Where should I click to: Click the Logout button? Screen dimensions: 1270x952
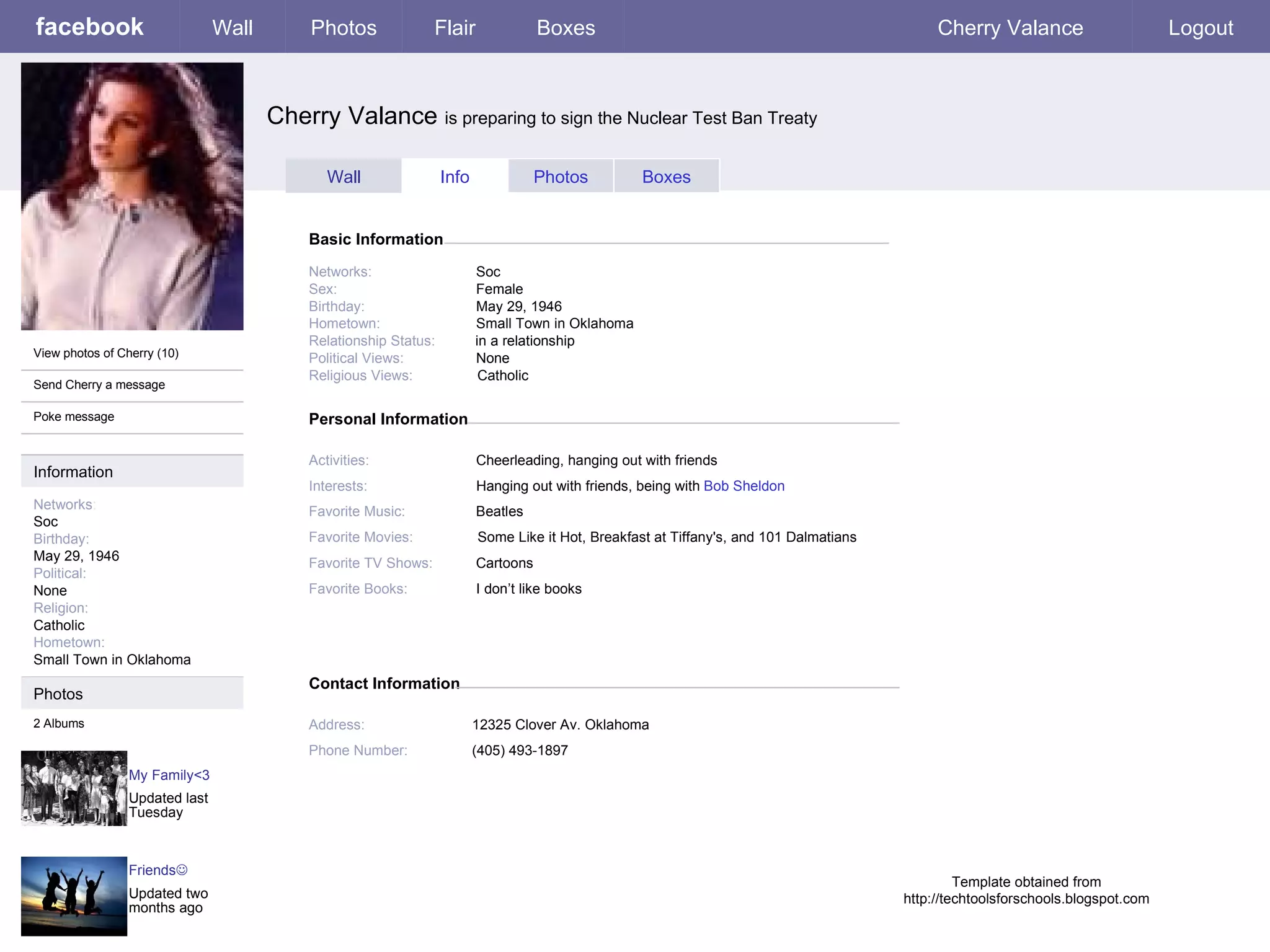1201,28
